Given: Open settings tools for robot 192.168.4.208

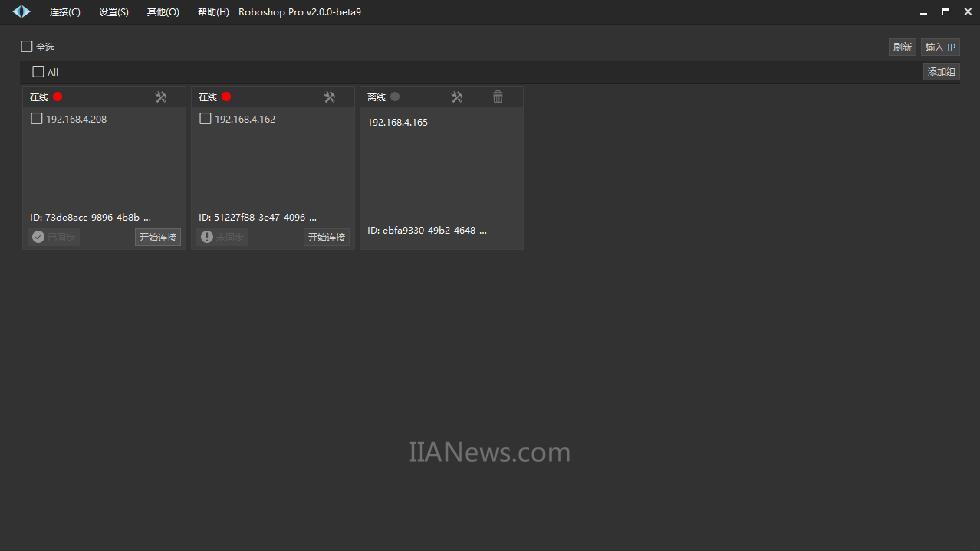Looking at the screenshot, I should [x=161, y=97].
